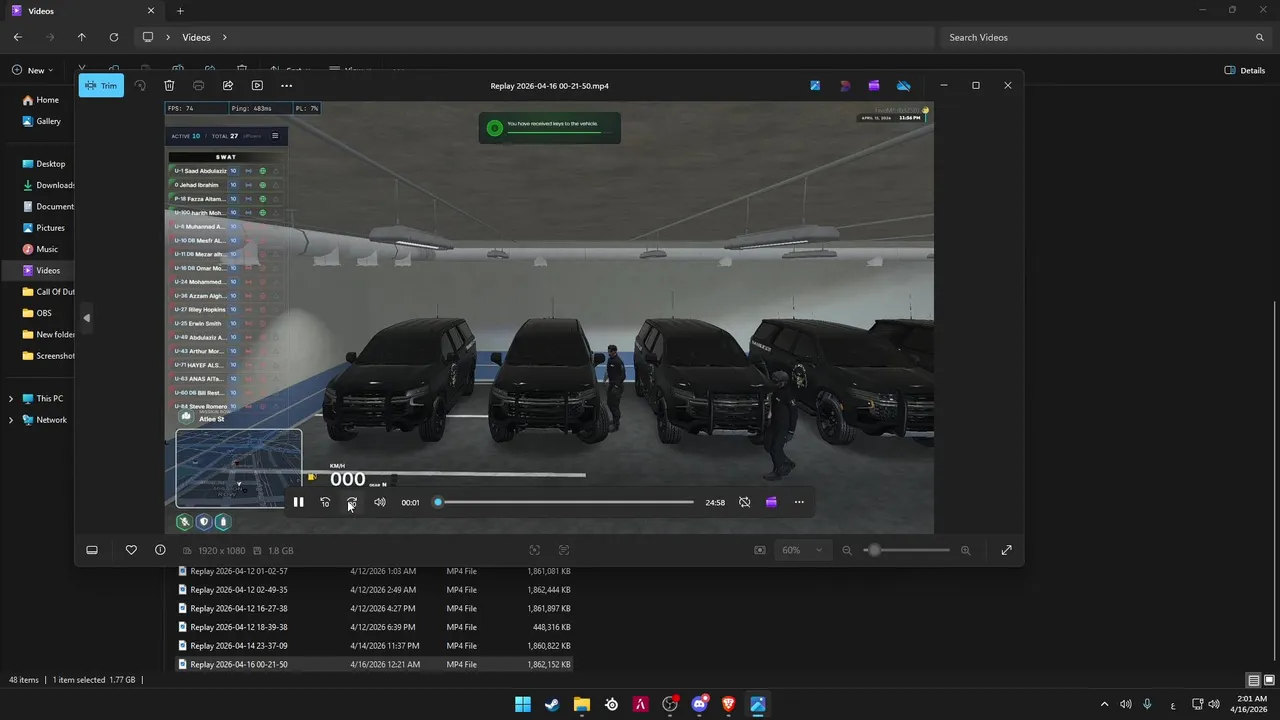Viewport: 1280px width, 720px height.
Task: Skip forward 30 seconds in the video
Action: (x=352, y=502)
